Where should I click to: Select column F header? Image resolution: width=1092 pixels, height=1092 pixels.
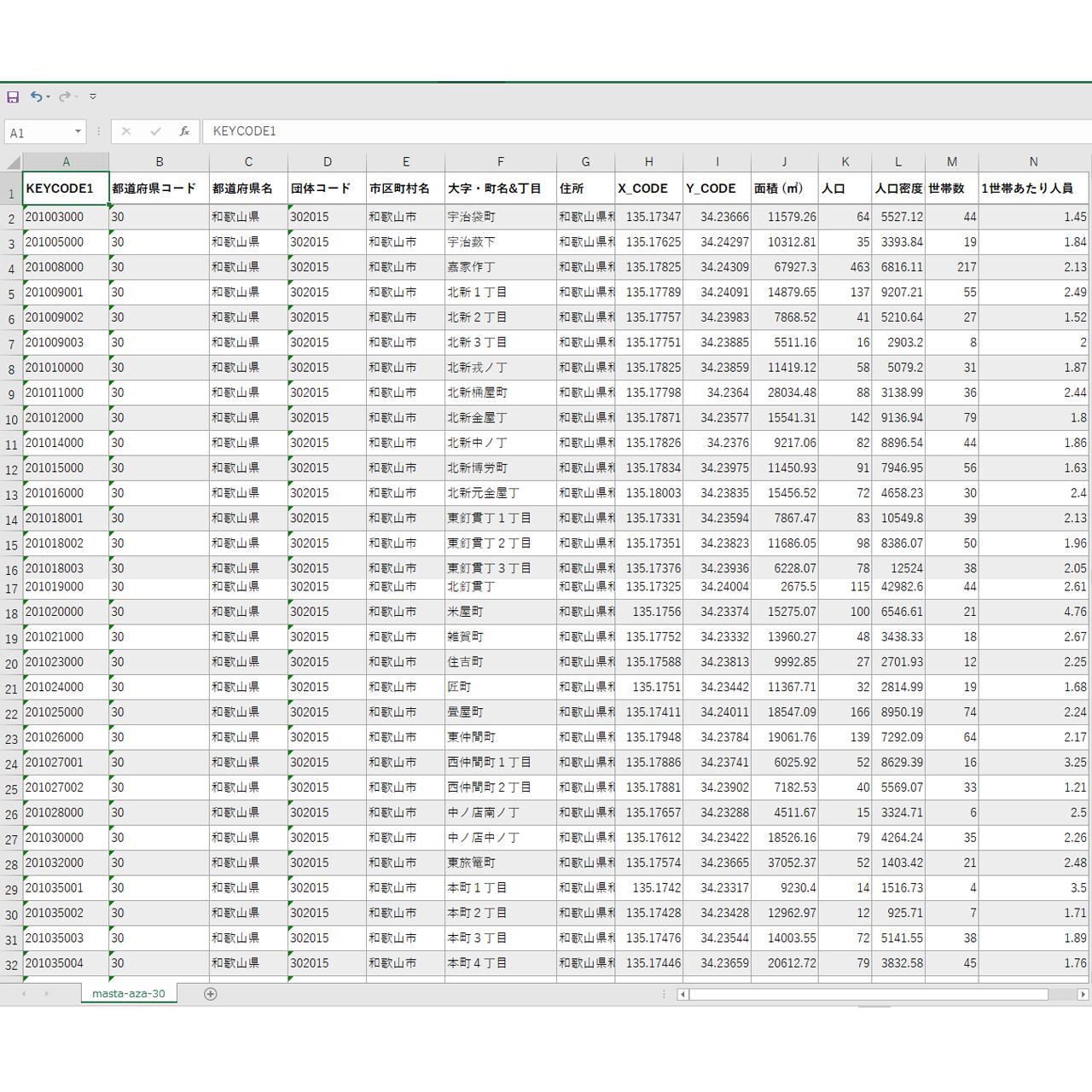click(x=500, y=162)
